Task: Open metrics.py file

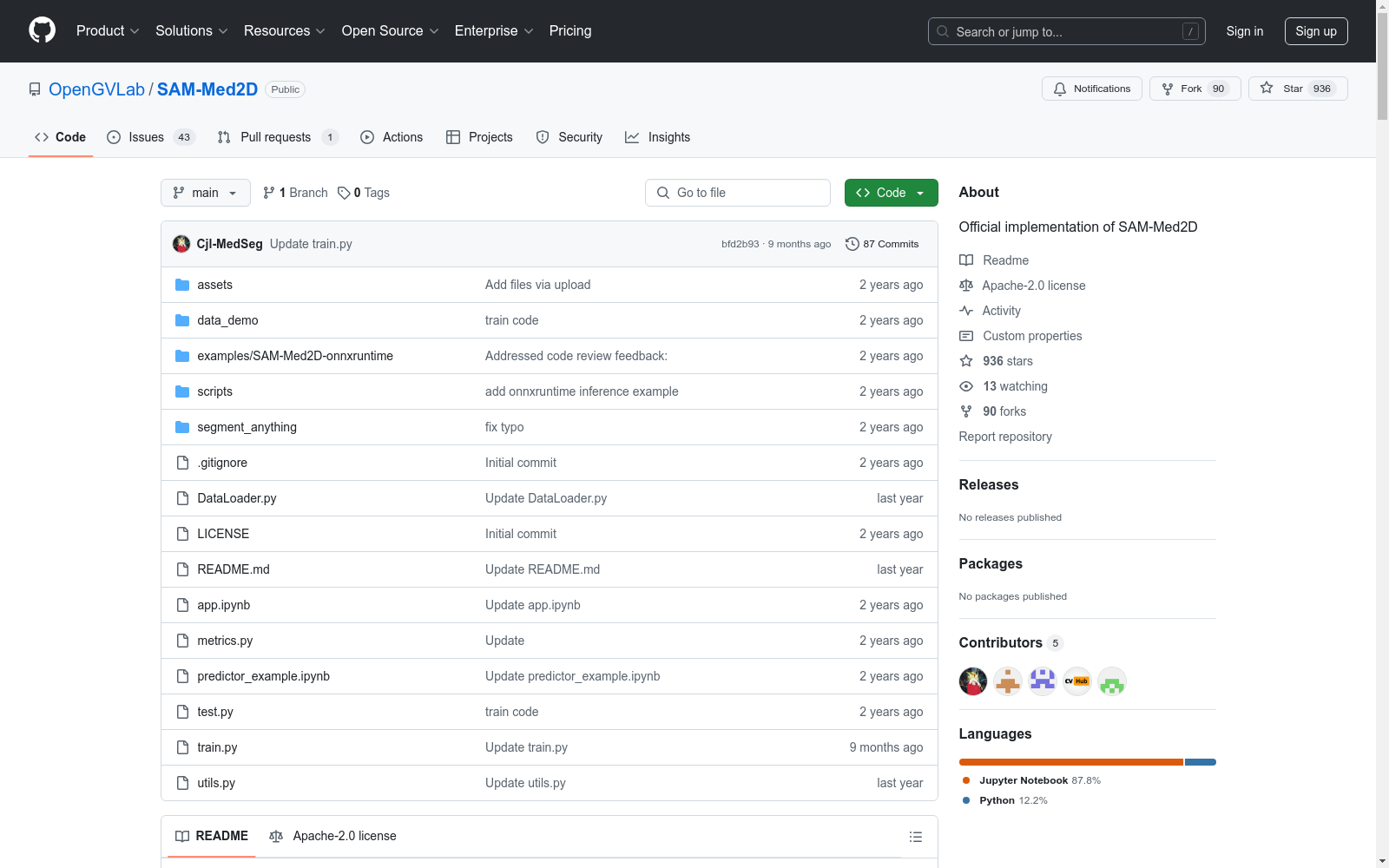Action: click(225, 641)
